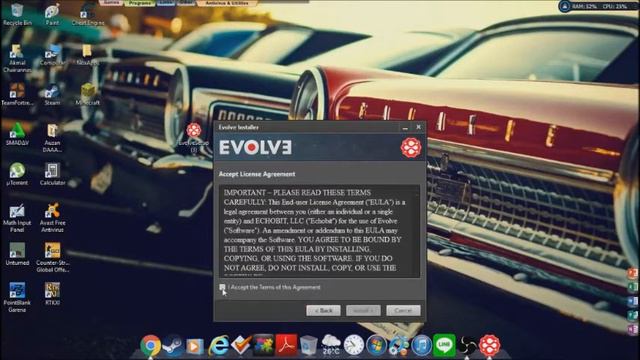Select the SMADAV desktop icon
The width and height of the screenshot is (640, 360).
coord(17,135)
